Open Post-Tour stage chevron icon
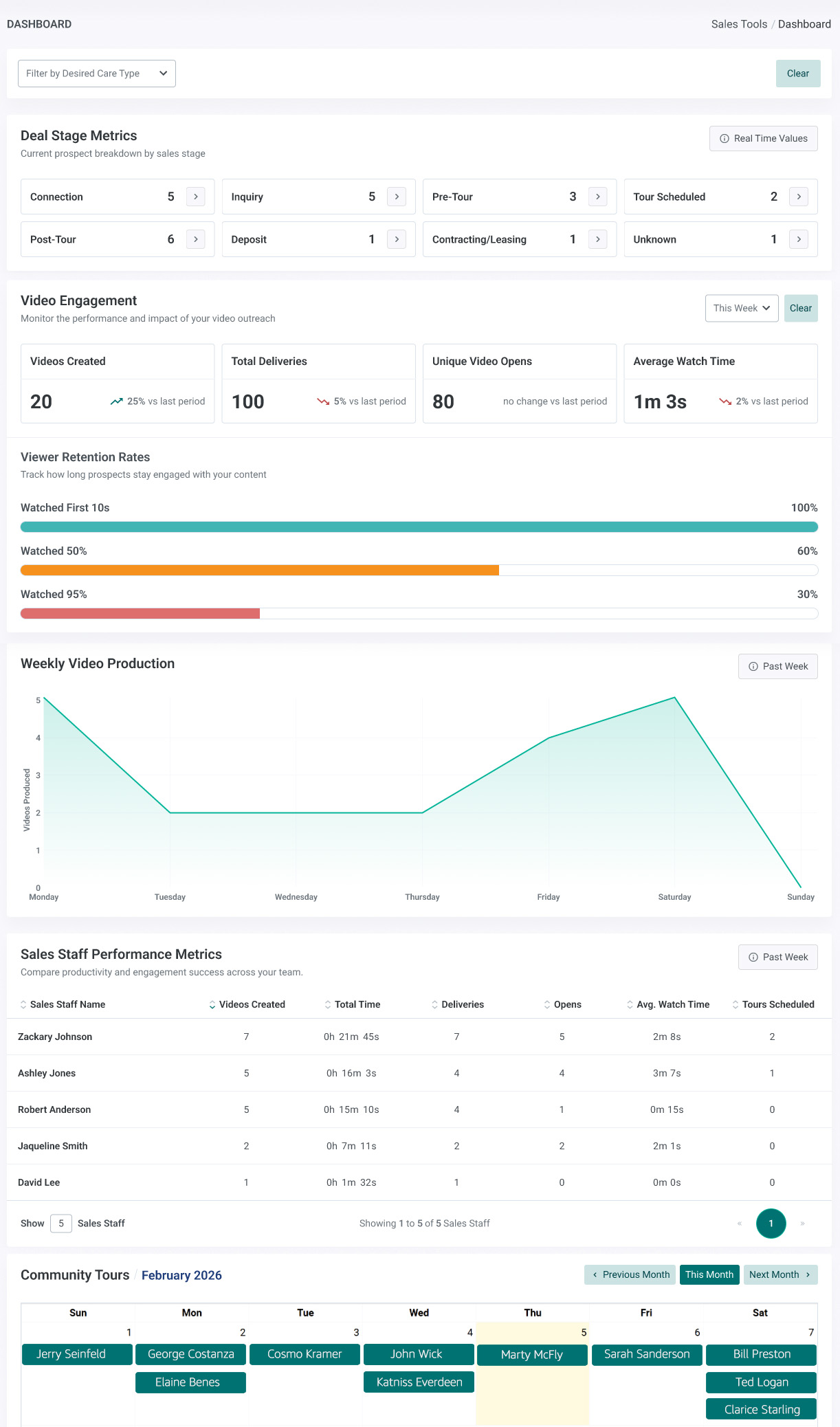Screen dimensions: 840x1427 click(x=196, y=239)
